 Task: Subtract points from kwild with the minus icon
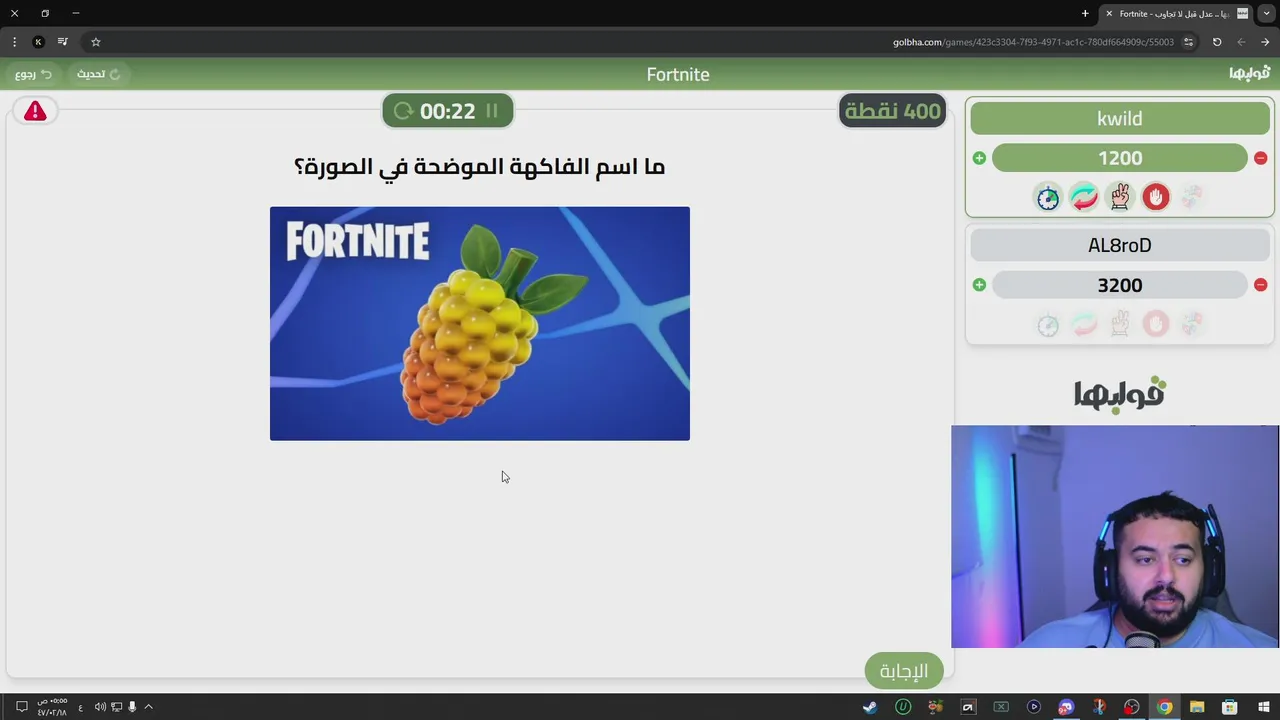pyautogui.click(x=1260, y=158)
